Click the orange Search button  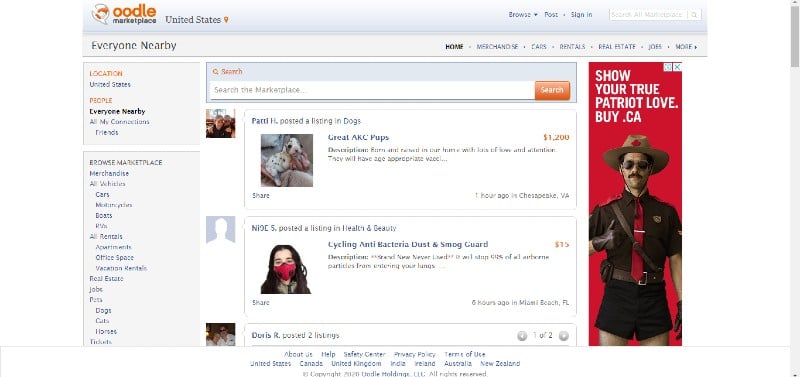[552, 90]
